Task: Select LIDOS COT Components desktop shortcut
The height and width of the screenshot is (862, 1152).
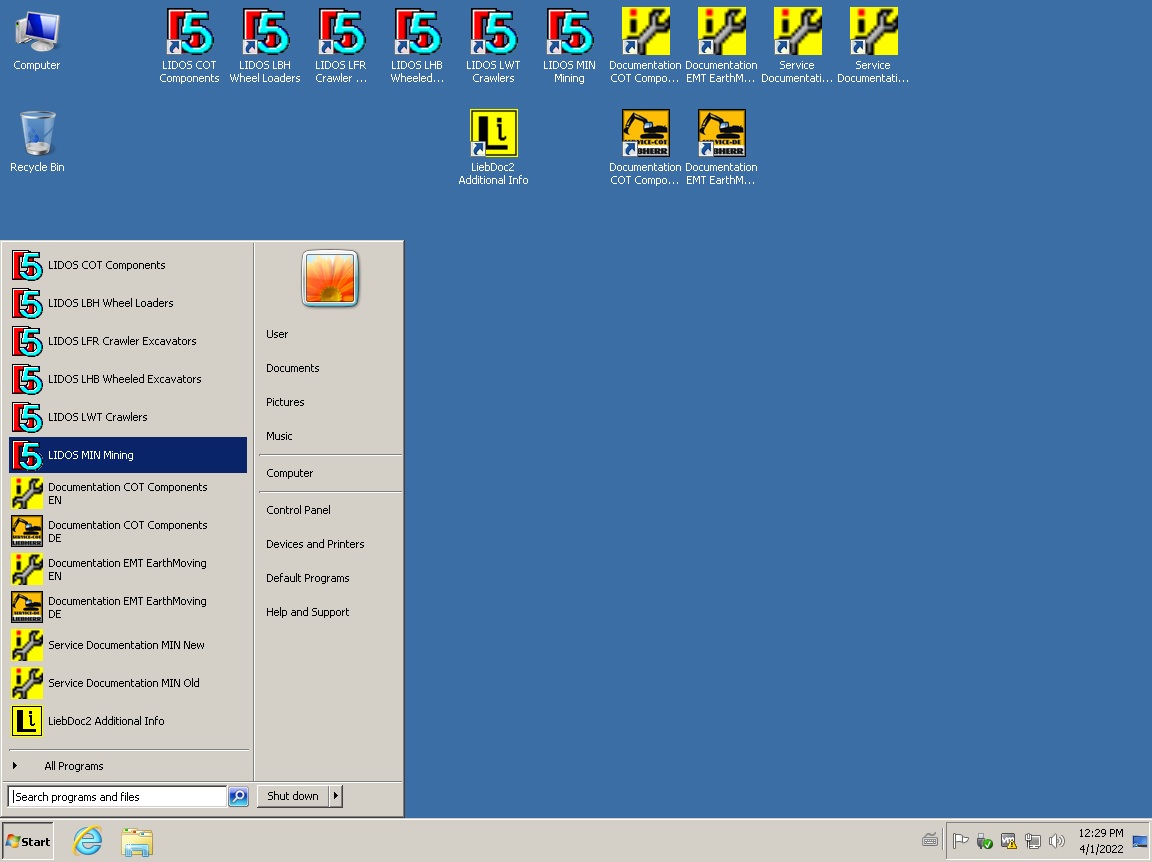Action: click(x=190, y=46)
